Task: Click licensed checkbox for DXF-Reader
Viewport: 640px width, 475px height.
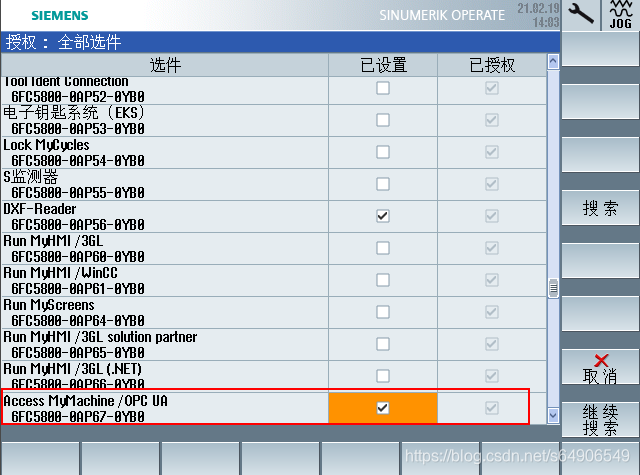Action: [x=492, y=216]
